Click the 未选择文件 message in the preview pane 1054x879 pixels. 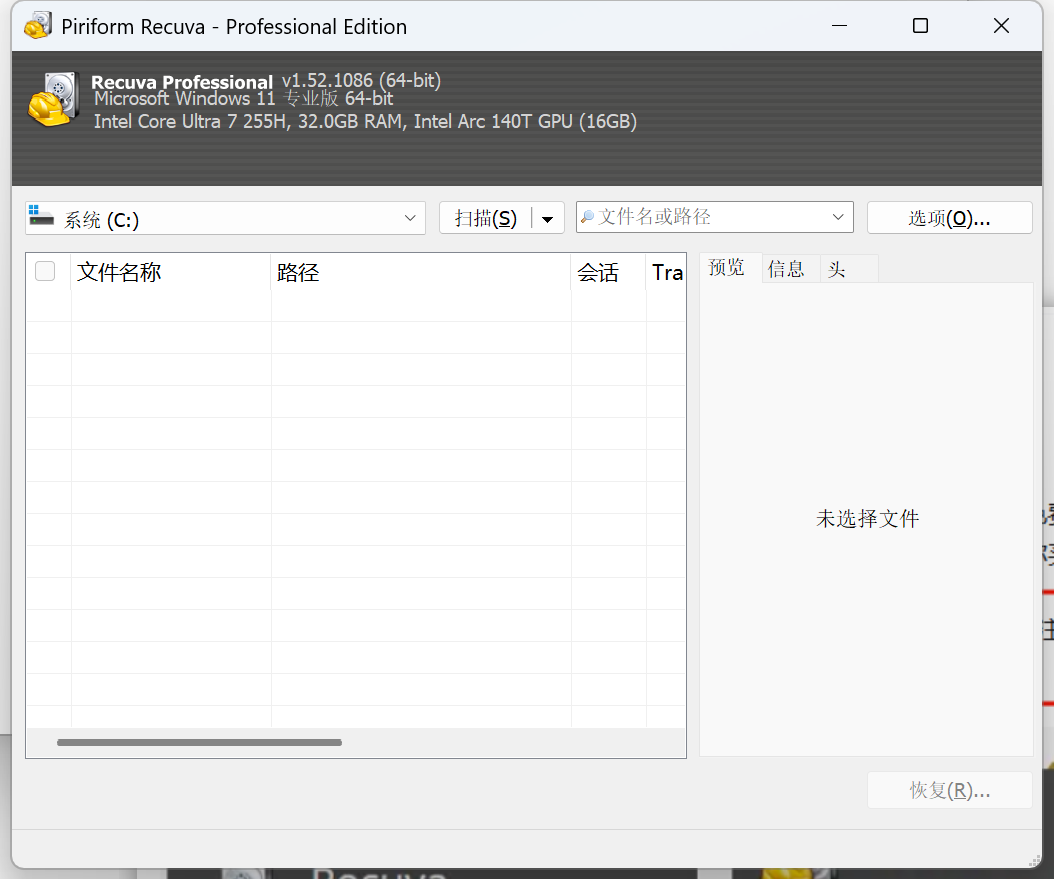coord(867,519)
